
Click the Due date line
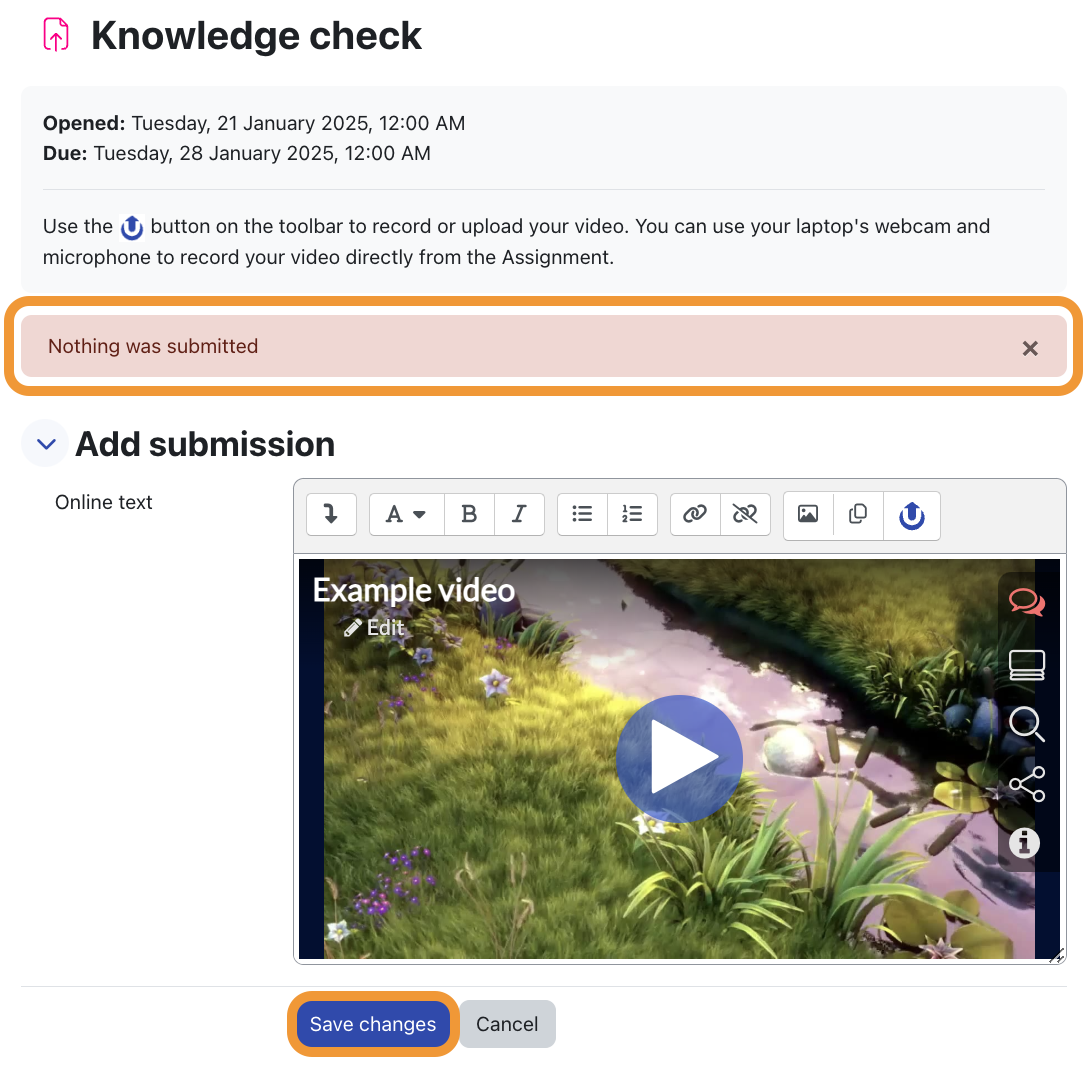pos(236,153)
